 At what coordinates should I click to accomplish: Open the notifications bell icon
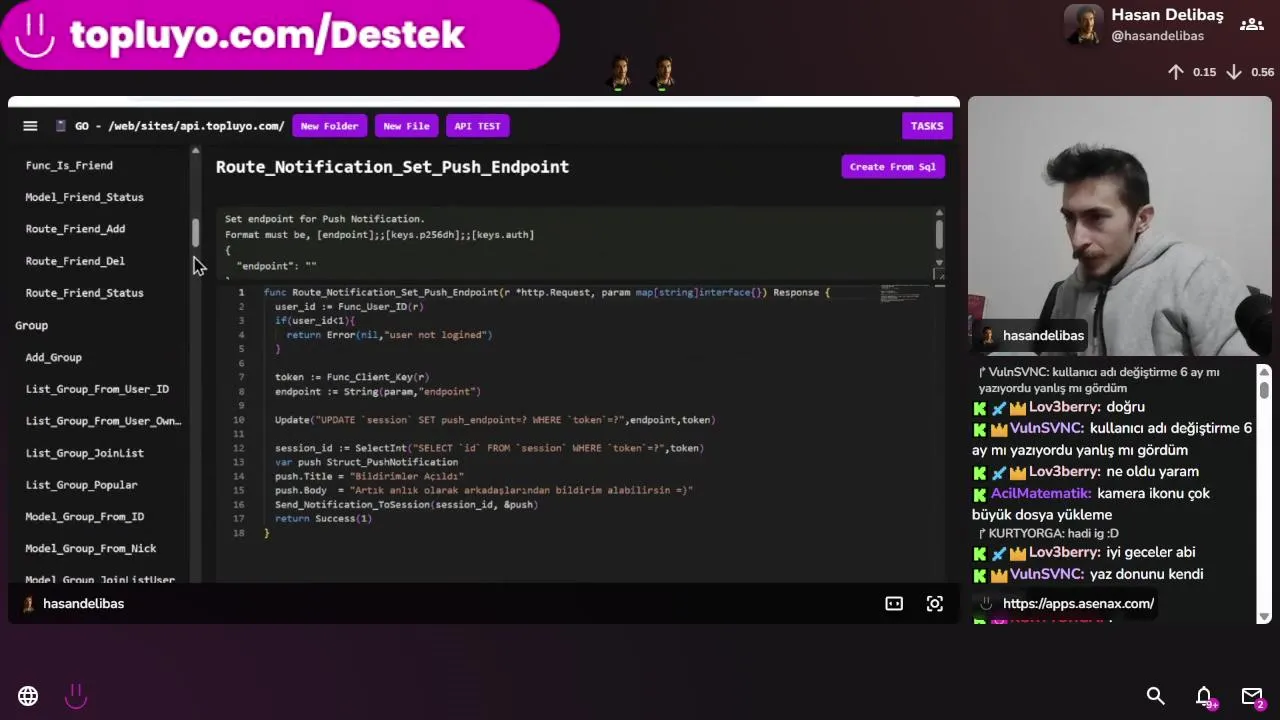1204,697
